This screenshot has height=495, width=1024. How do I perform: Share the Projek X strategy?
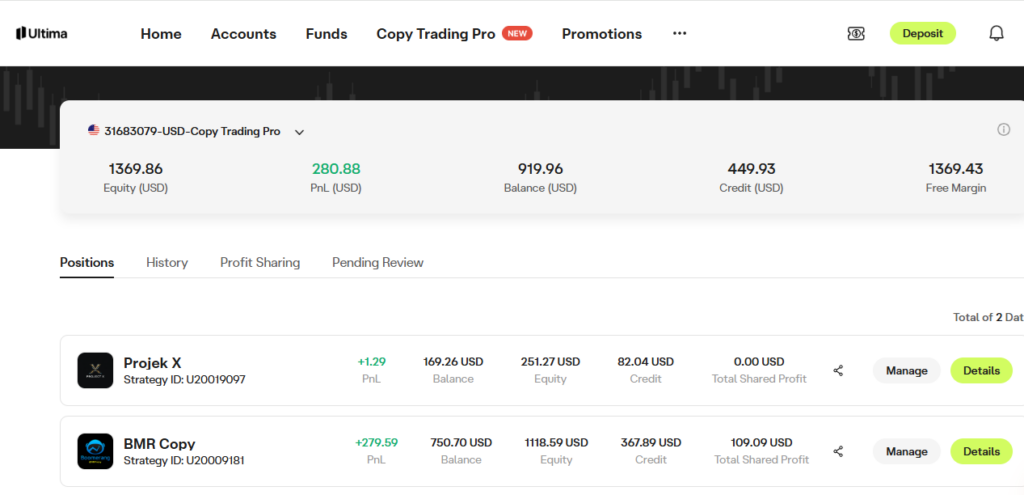[839, 371]
